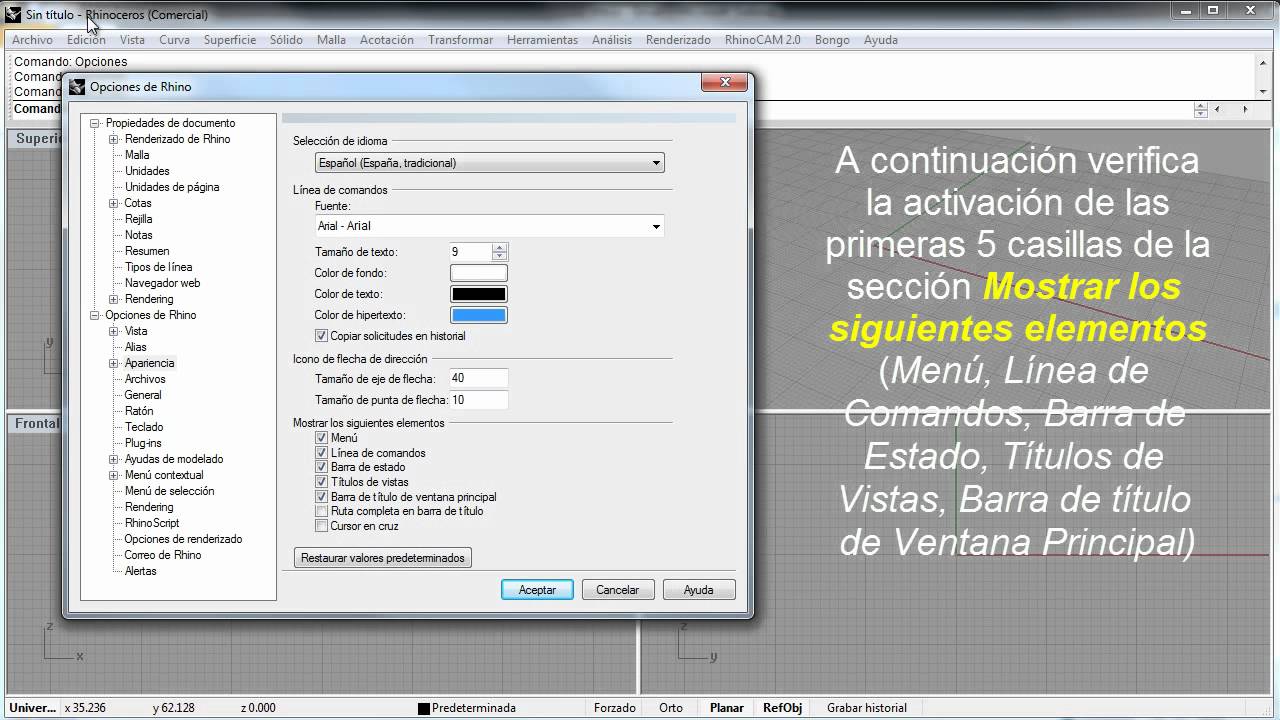Select Plug-ins in the options tree
1280x720 pixels.
pos(143,443)
